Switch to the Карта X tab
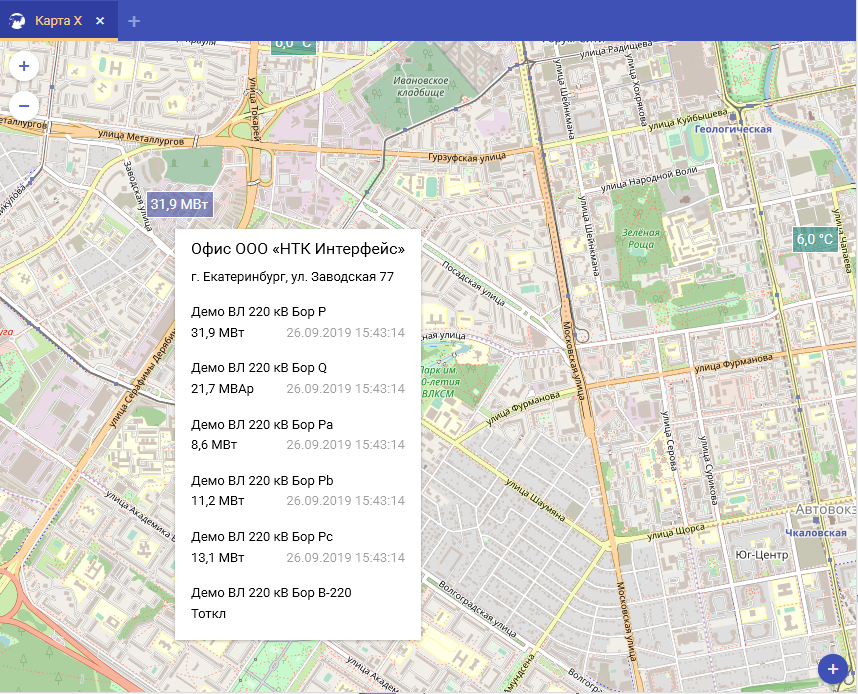 point(58,21)
